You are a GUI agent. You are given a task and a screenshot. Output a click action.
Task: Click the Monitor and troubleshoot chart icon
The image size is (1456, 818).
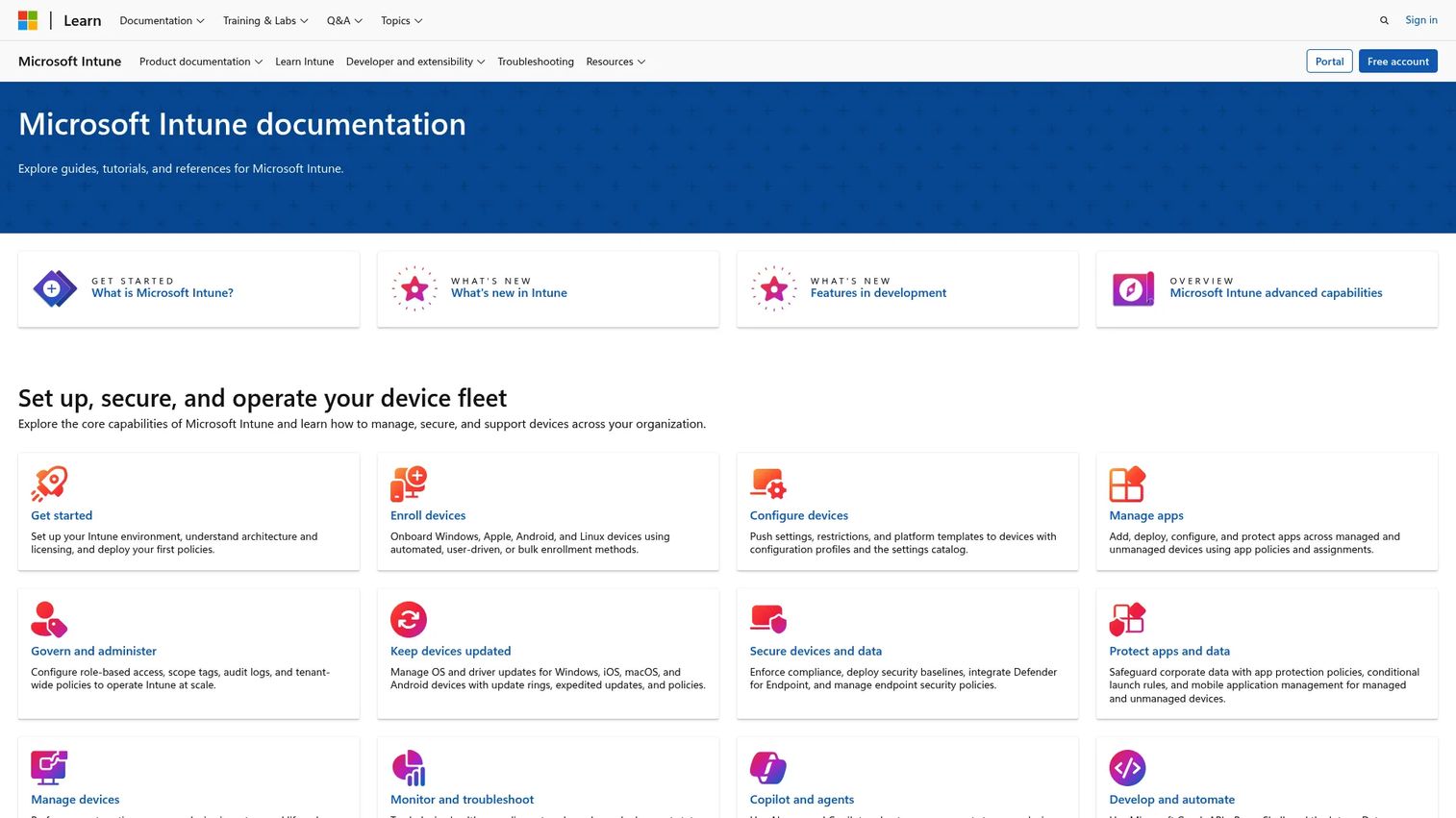409,767
